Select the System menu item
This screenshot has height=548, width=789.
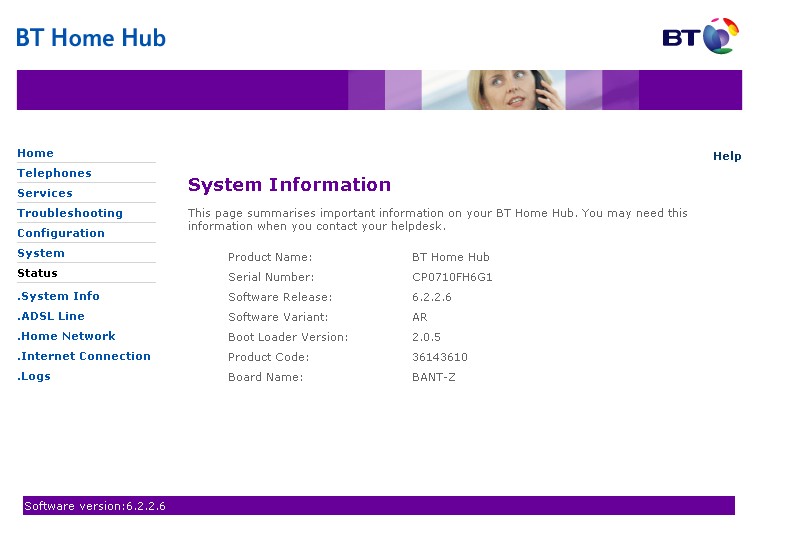point(41,253)
